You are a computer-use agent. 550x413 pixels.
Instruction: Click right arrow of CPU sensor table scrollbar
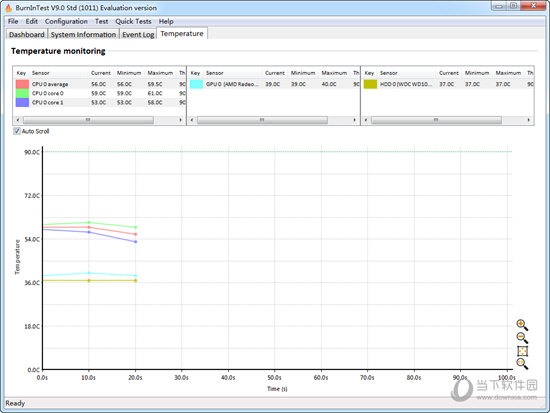(181, 120)
